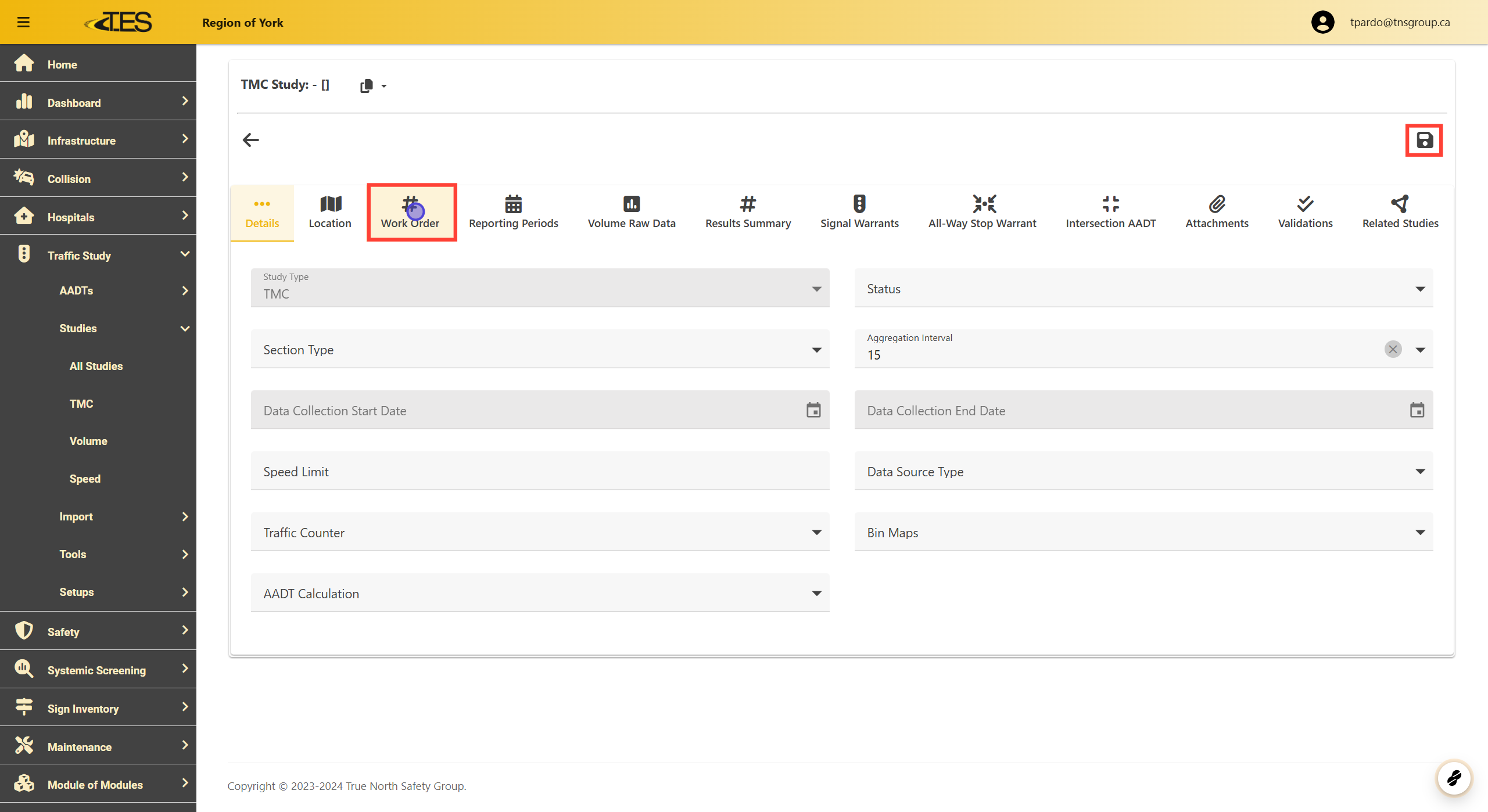Click the Speed Limit input field
Screen dimensions: 1488x812
pos(539,472)
